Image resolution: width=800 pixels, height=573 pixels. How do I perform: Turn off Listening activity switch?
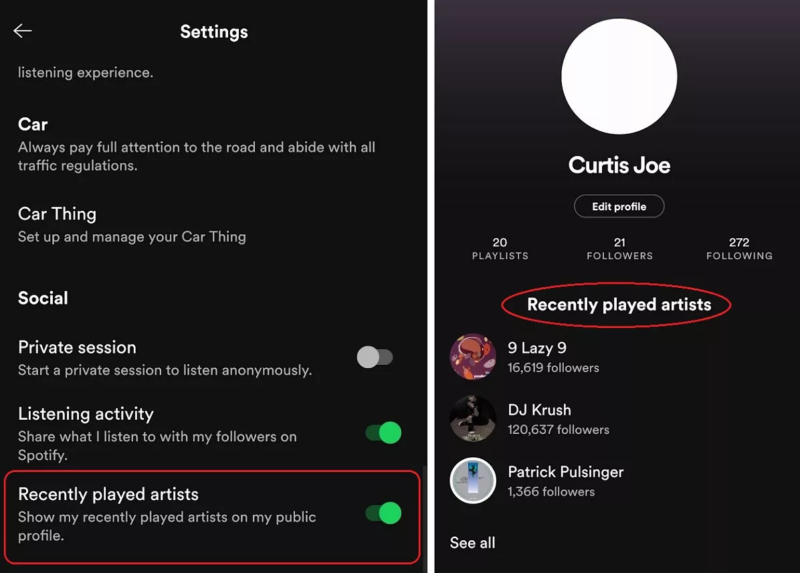[384, 433]
